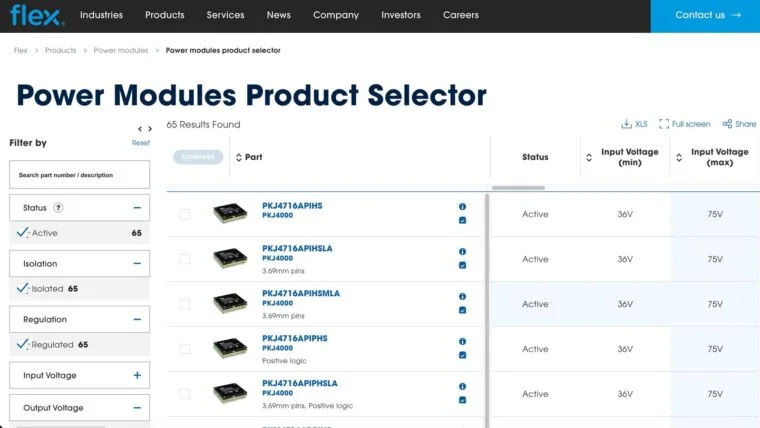Click info icon for PKJ4716APIPHS row
Image resolution: width=760 pixels, height=428 pixels.
(462, 341)
